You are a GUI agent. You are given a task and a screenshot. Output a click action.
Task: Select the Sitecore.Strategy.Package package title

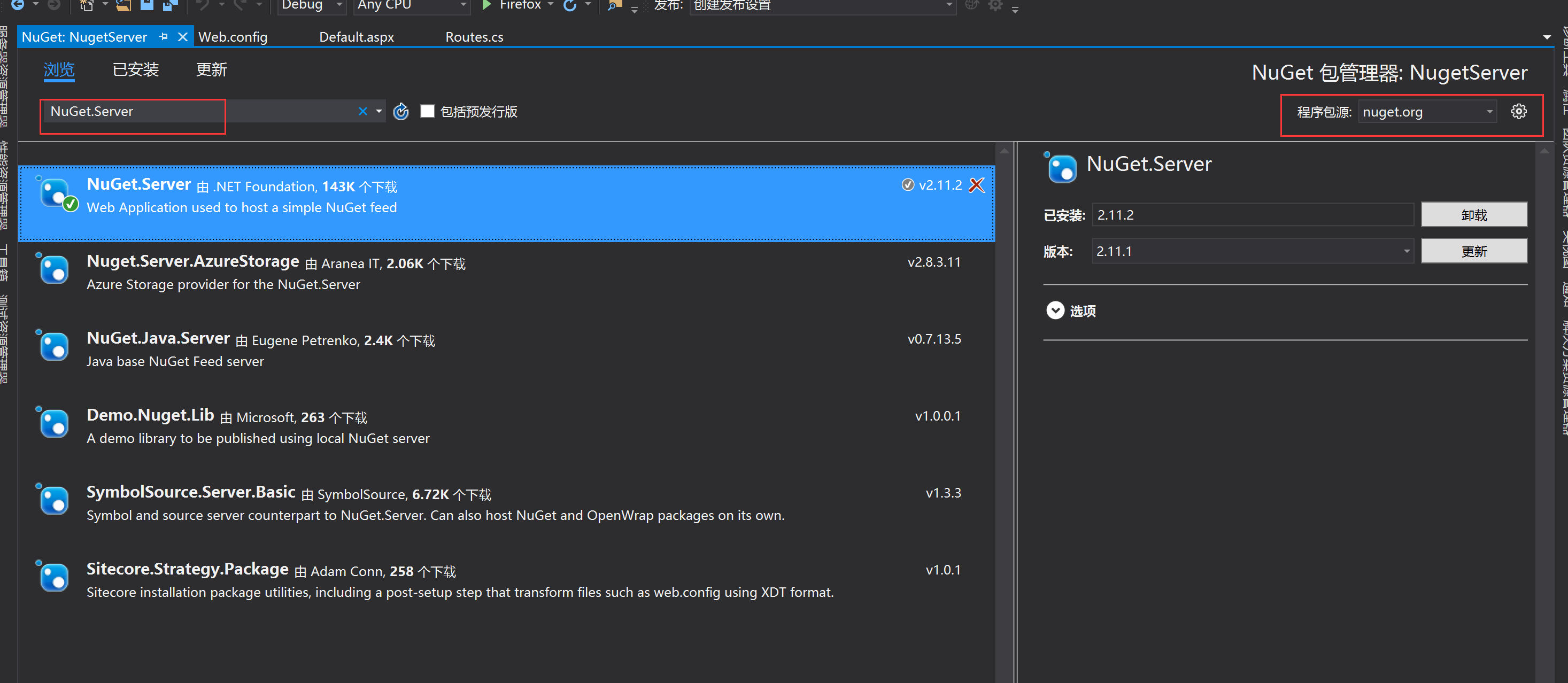click(x=188, y=569)
